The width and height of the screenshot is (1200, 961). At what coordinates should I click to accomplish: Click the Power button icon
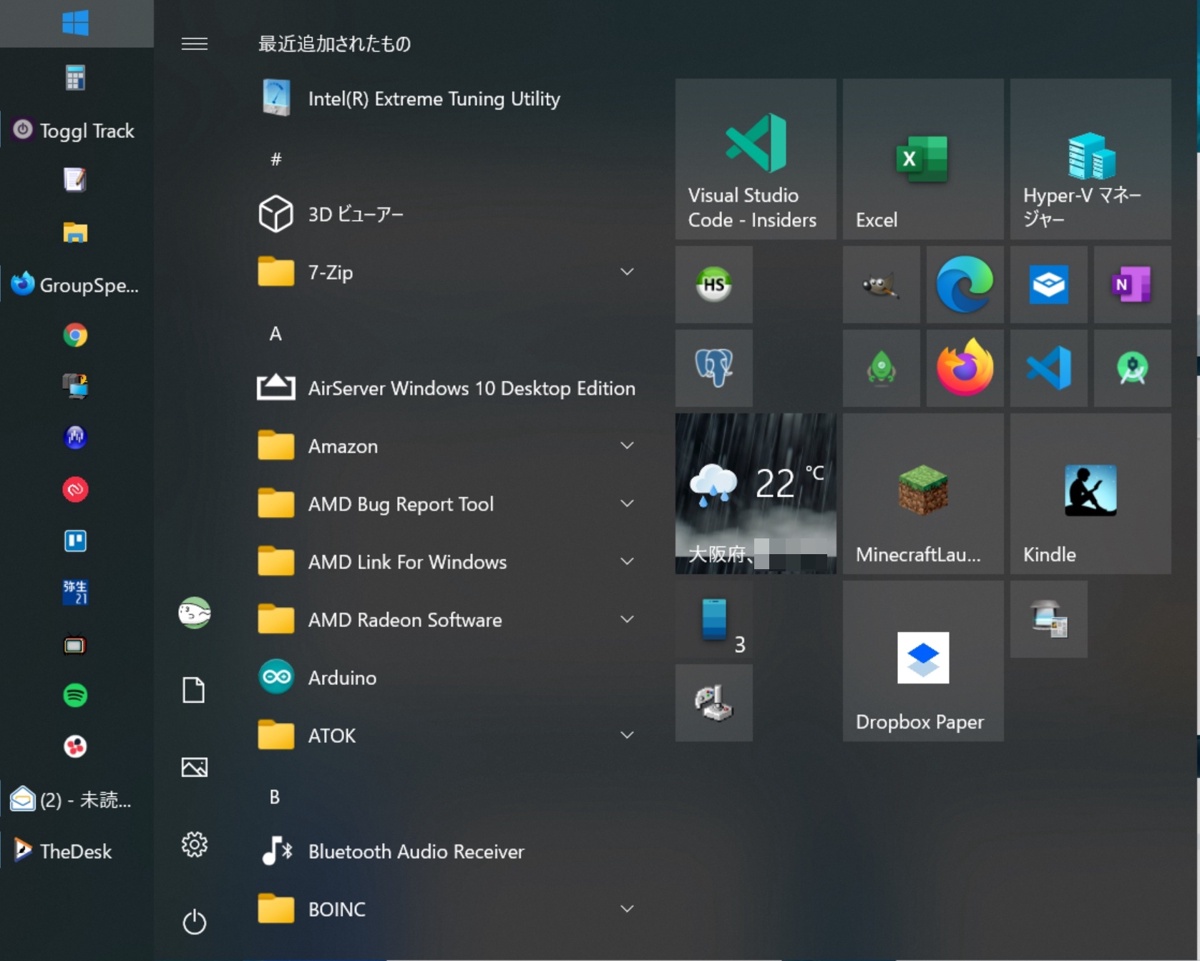(x=194, y=921)
